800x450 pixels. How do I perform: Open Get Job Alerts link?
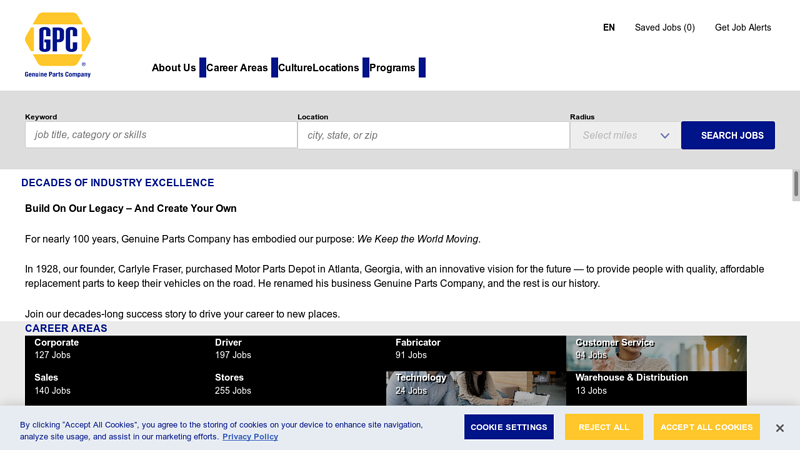tap(742, 28)
